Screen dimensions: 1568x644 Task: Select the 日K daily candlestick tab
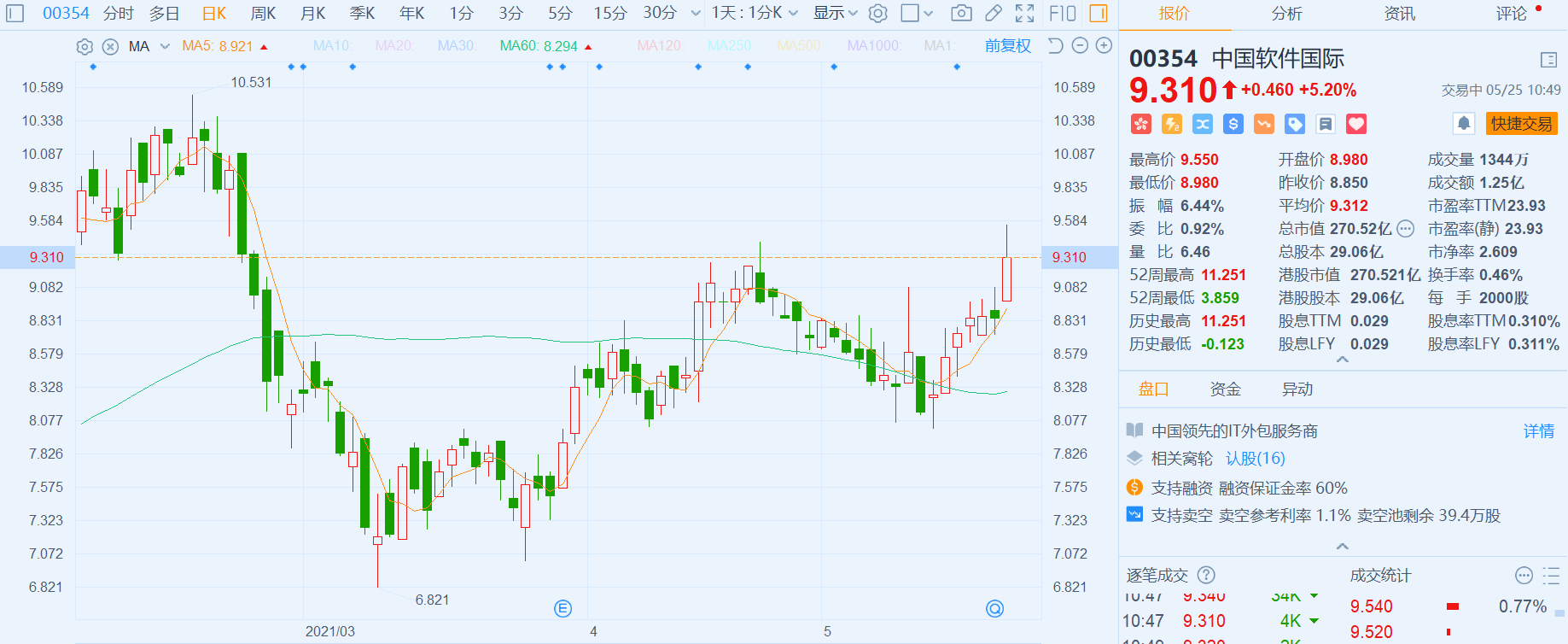(x=214, y=14)
